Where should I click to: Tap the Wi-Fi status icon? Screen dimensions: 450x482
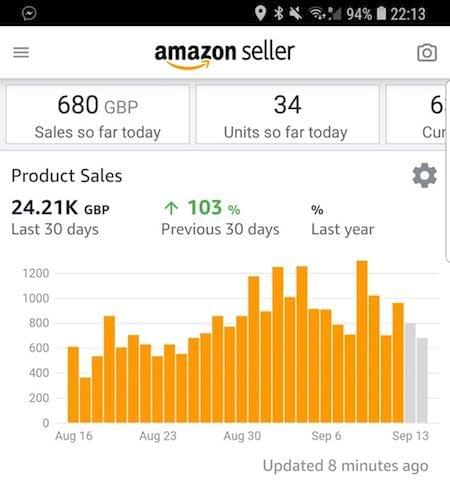317,13
